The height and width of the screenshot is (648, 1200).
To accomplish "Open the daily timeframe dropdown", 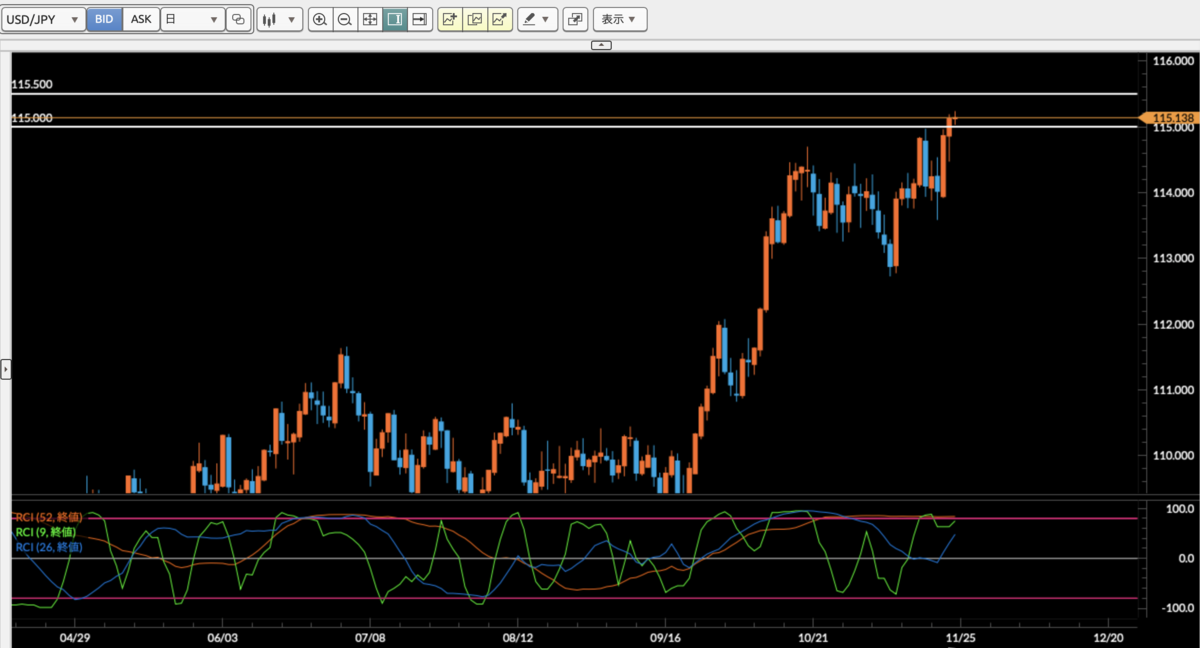I will click(192, 18).
